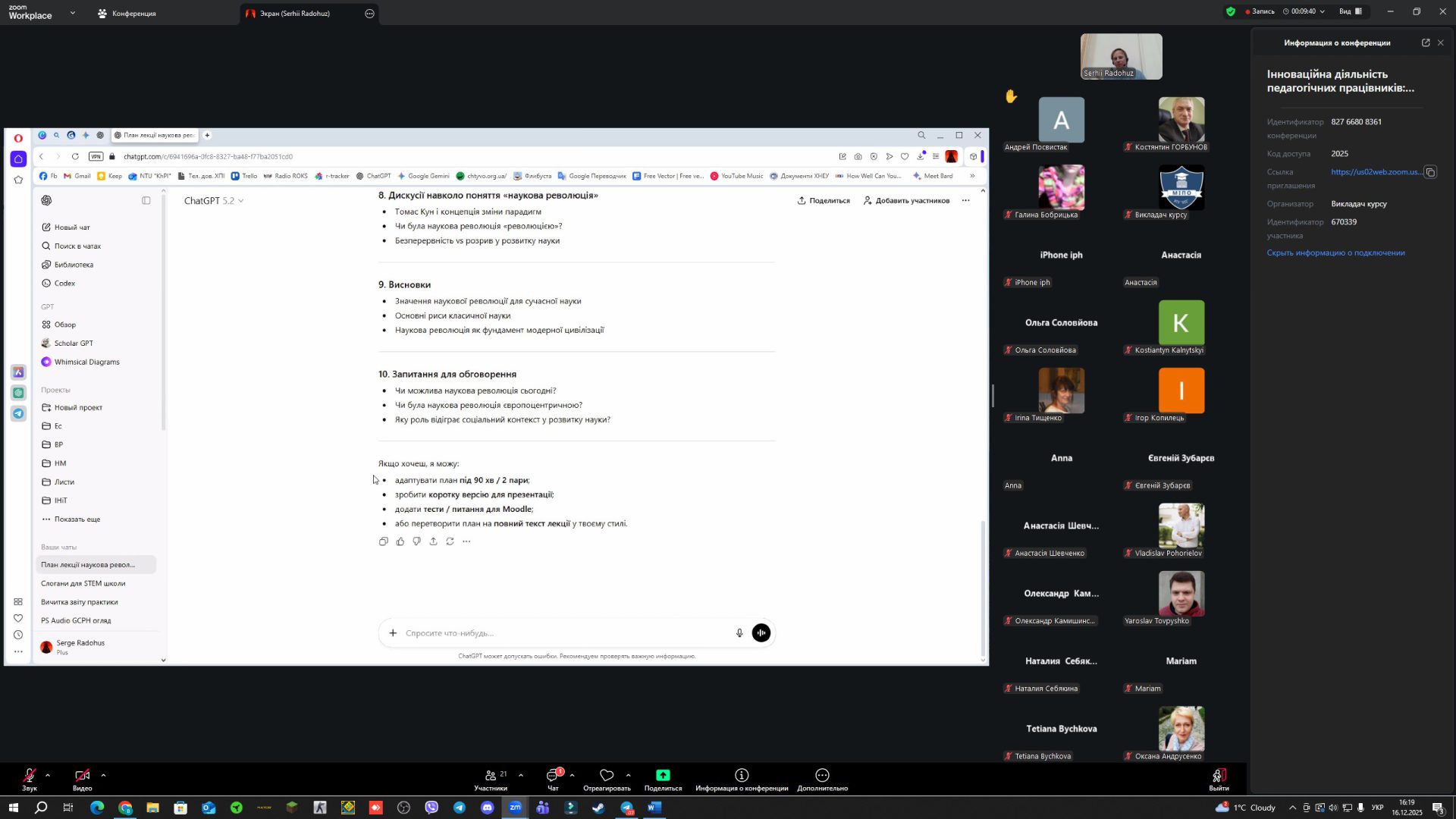Click the Отреагировать reactions icon
The height and width of the screenshot is (819, 1456).
(x=607, y=775)
